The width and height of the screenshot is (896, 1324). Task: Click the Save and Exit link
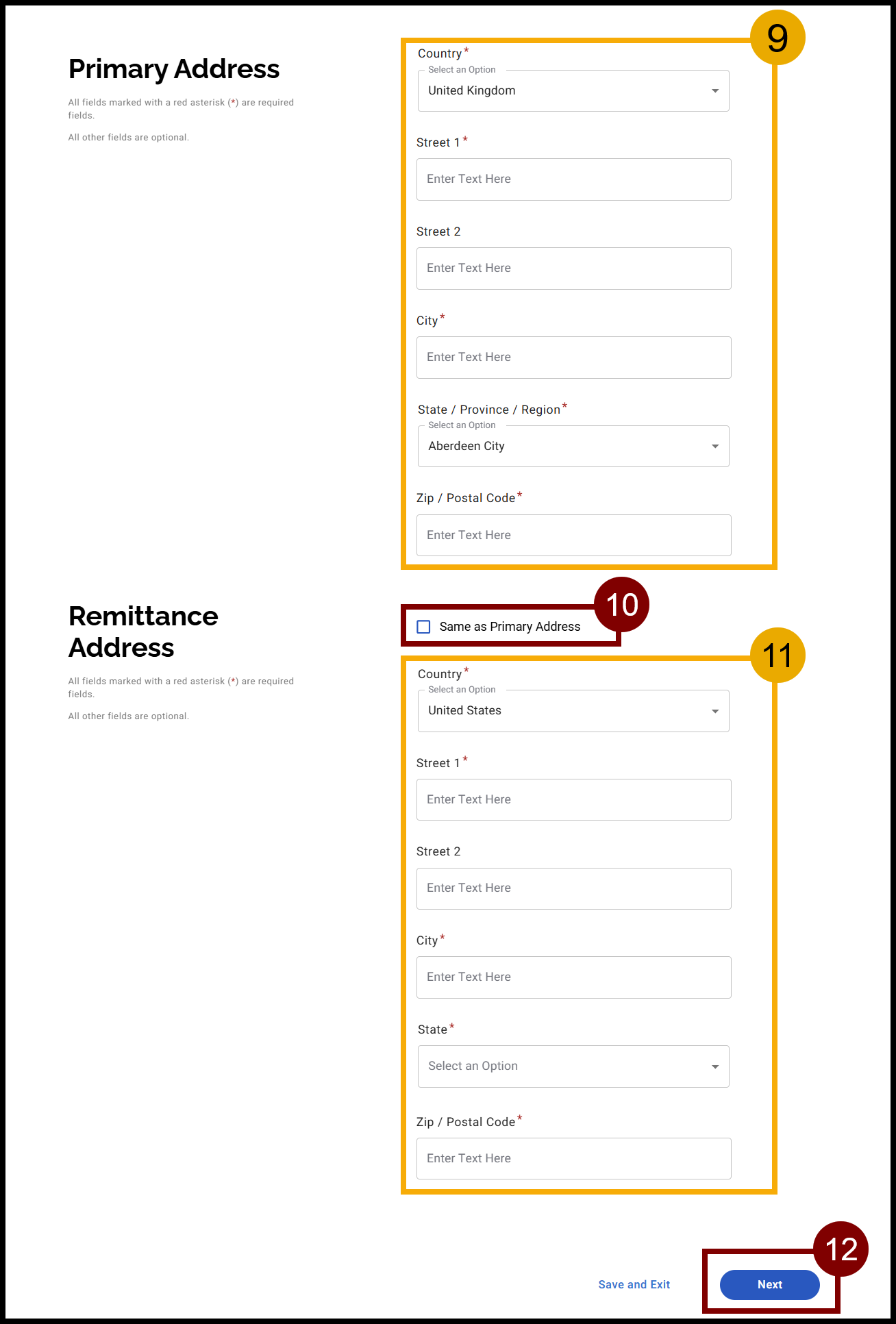pyautogui.click(x=634, y=1285)
